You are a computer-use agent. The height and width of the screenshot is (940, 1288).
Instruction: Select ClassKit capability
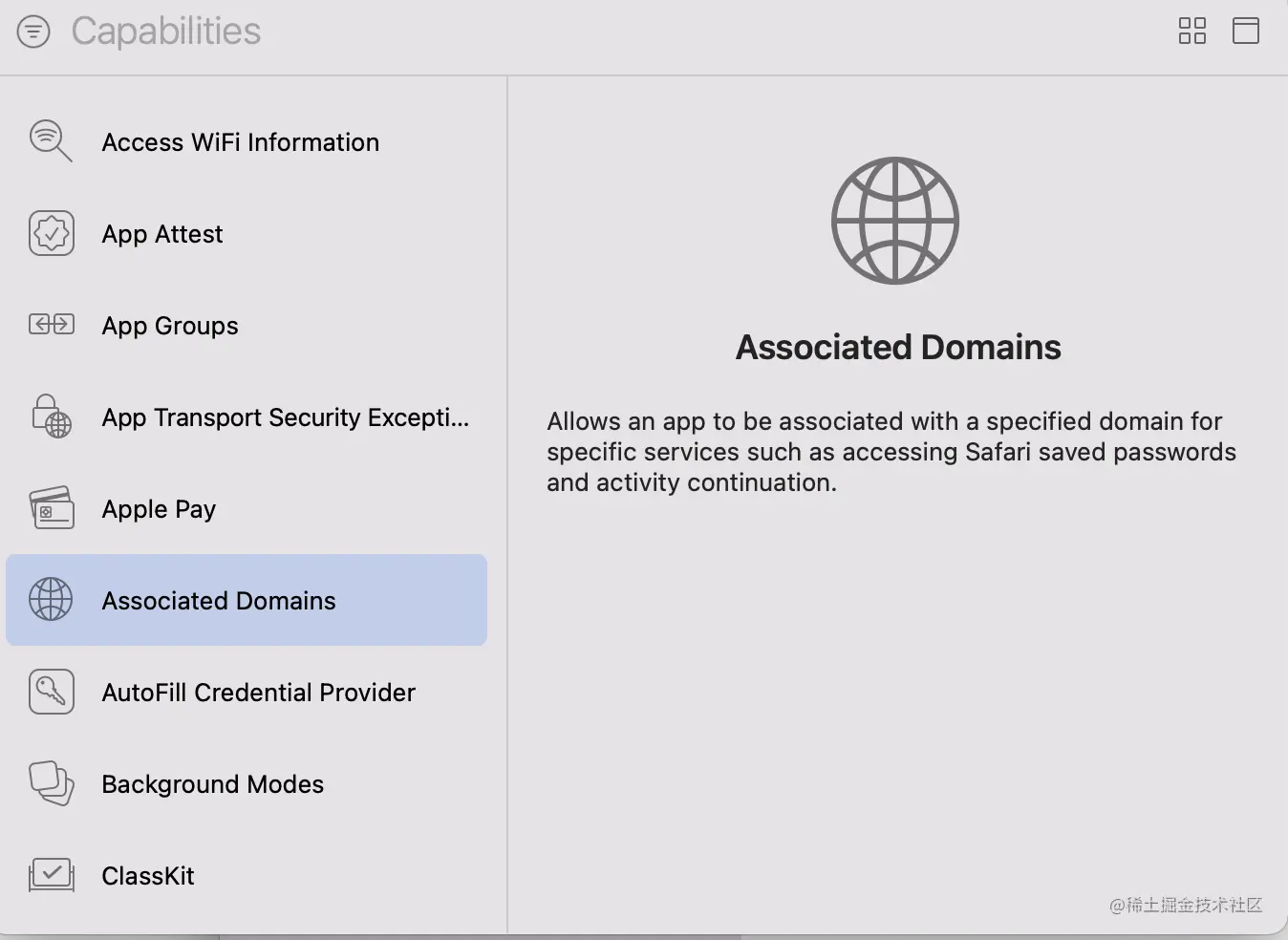click(x=247, y=875)
